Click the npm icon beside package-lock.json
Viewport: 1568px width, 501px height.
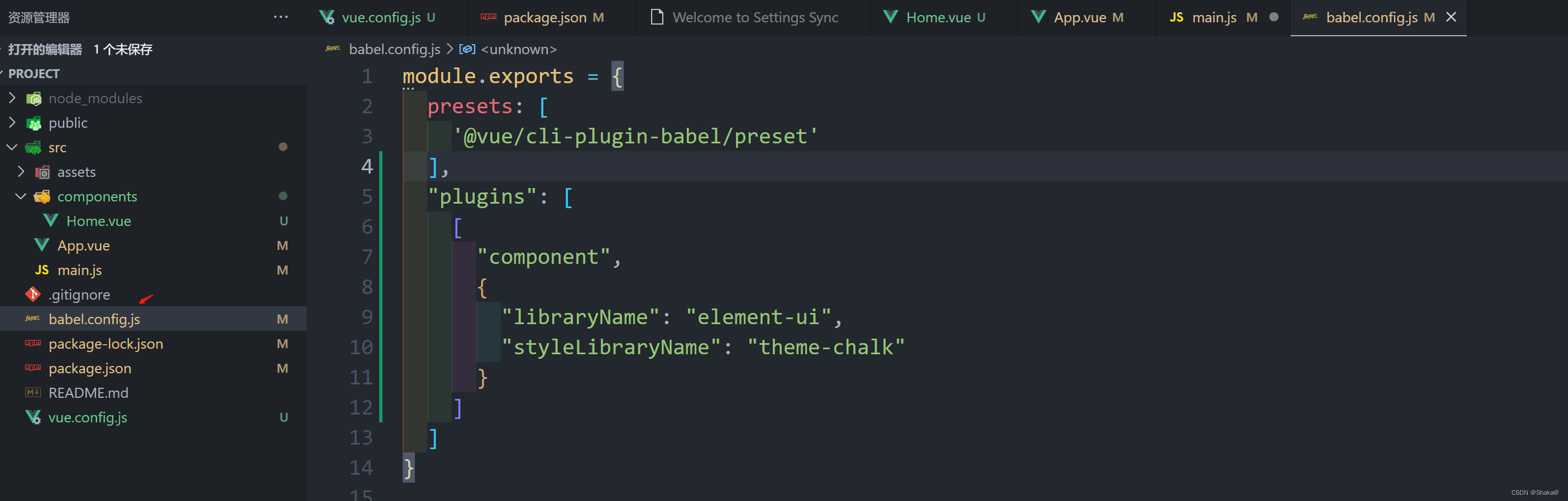[33, 343]
